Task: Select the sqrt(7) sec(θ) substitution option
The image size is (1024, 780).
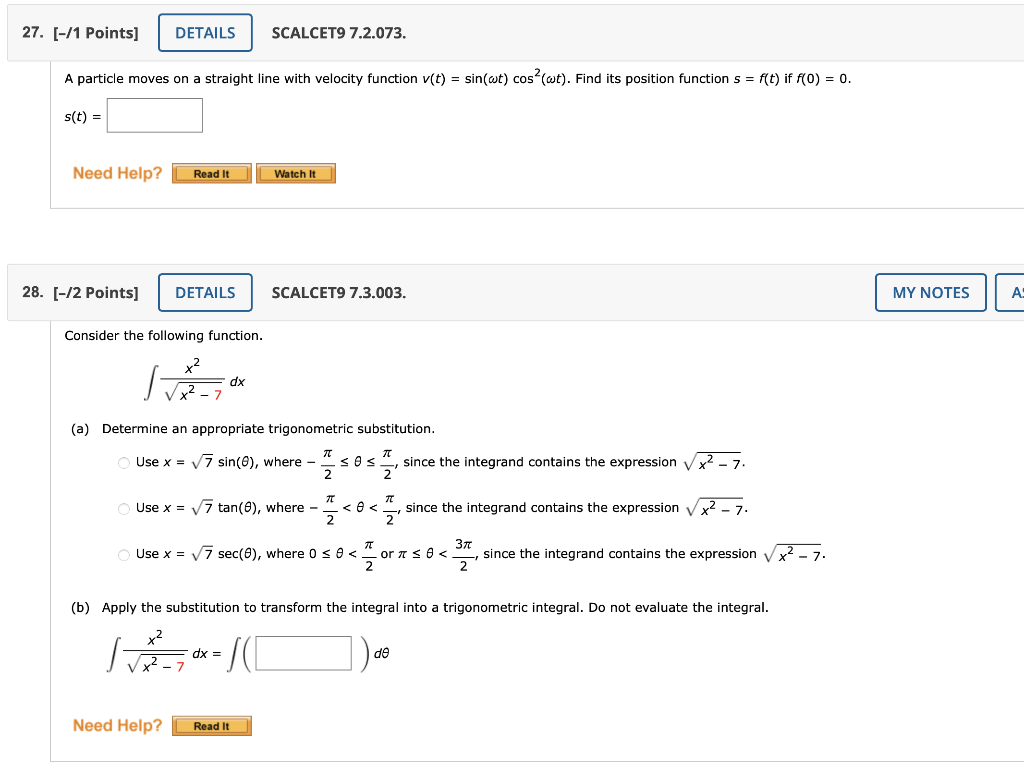Action: (122, 554)
